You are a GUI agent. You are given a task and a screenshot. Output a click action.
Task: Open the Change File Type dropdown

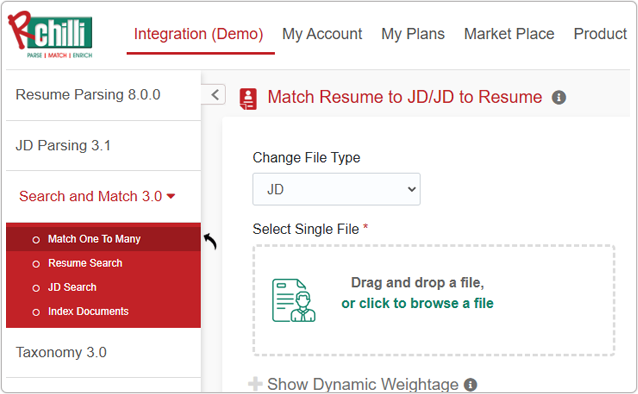336,189
